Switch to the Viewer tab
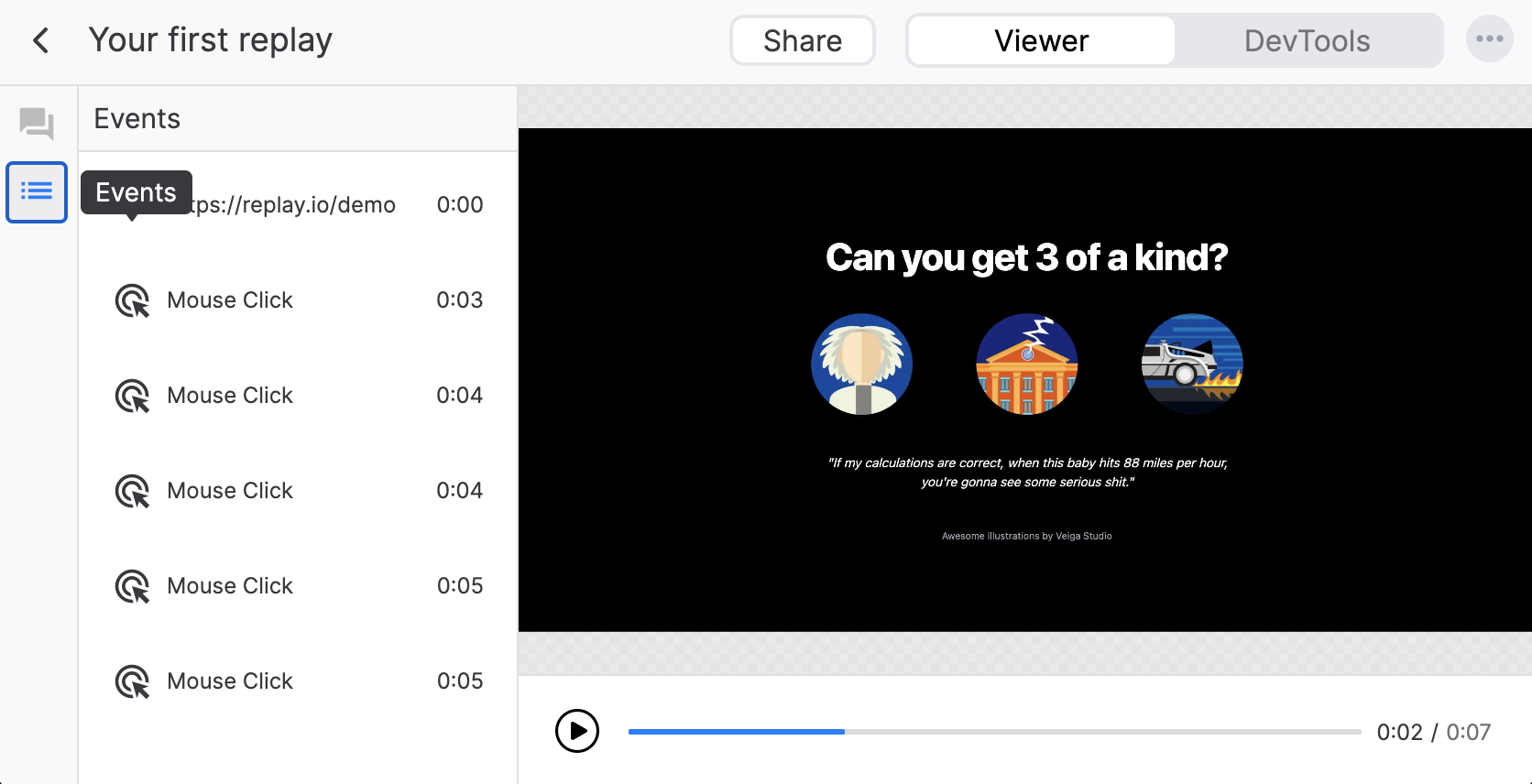Viewport: 1532px width, 784px height. click(1042, 40)
